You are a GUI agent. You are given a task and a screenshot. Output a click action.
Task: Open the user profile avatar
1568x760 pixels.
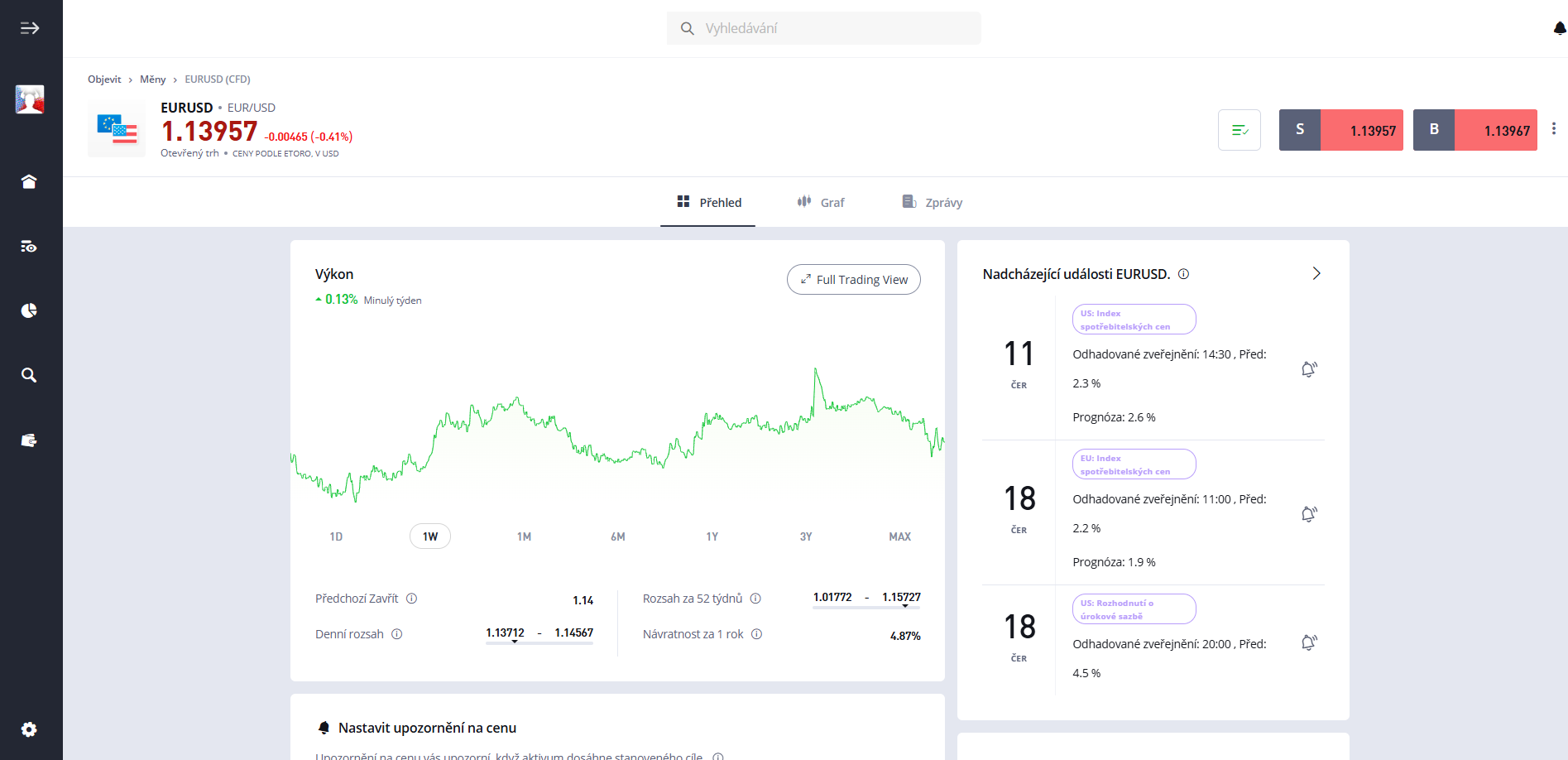(x=30, y=99)
